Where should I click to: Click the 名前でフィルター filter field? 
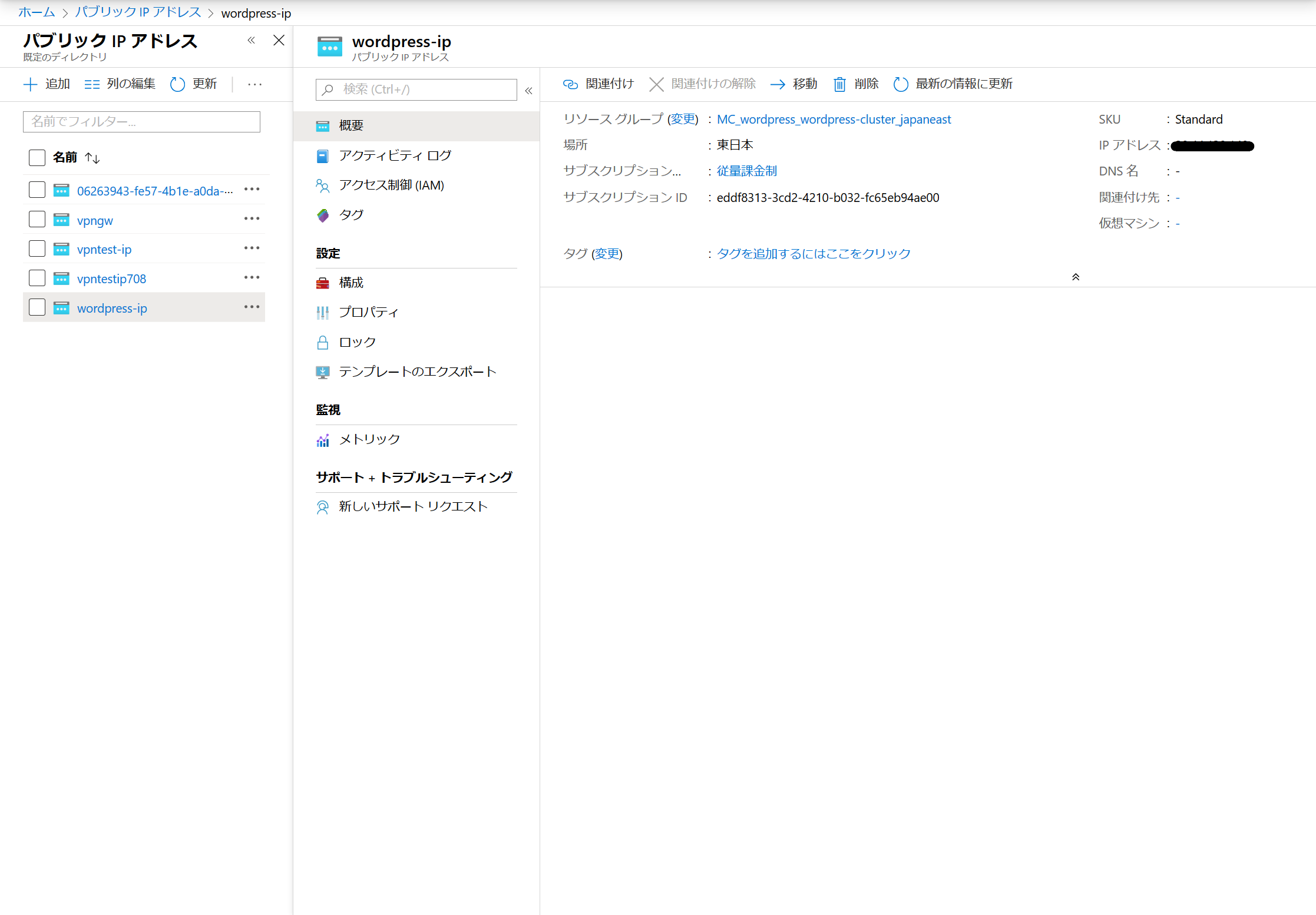(141, 122)
